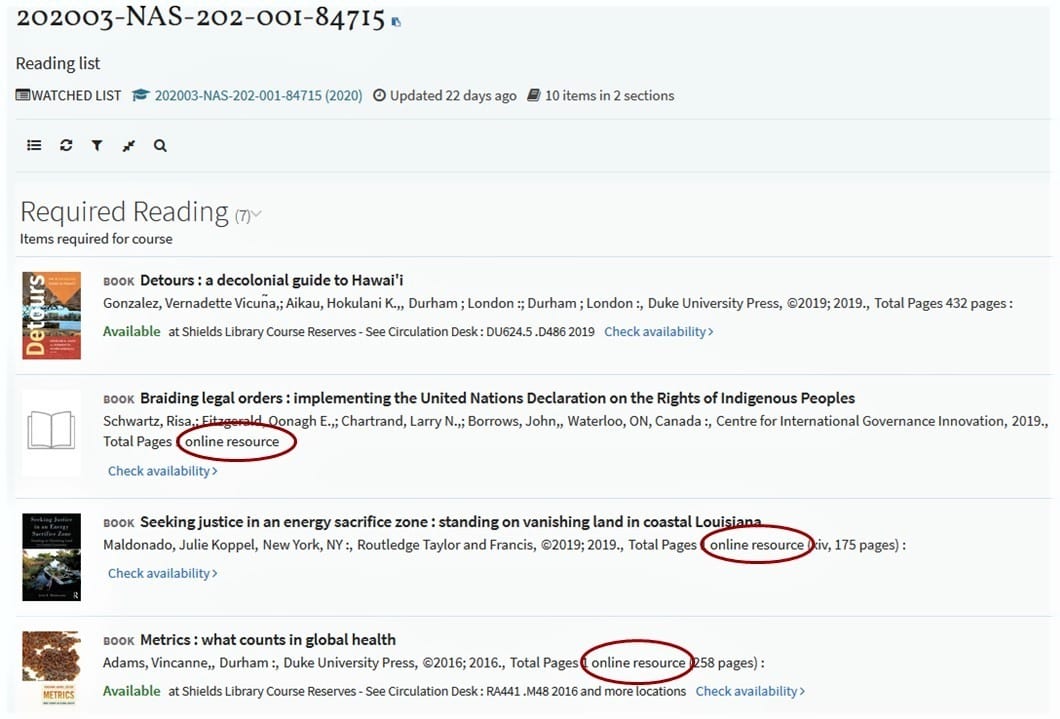Open the Braiding legal orders title

pyautogui.click(x=497, y=398)
